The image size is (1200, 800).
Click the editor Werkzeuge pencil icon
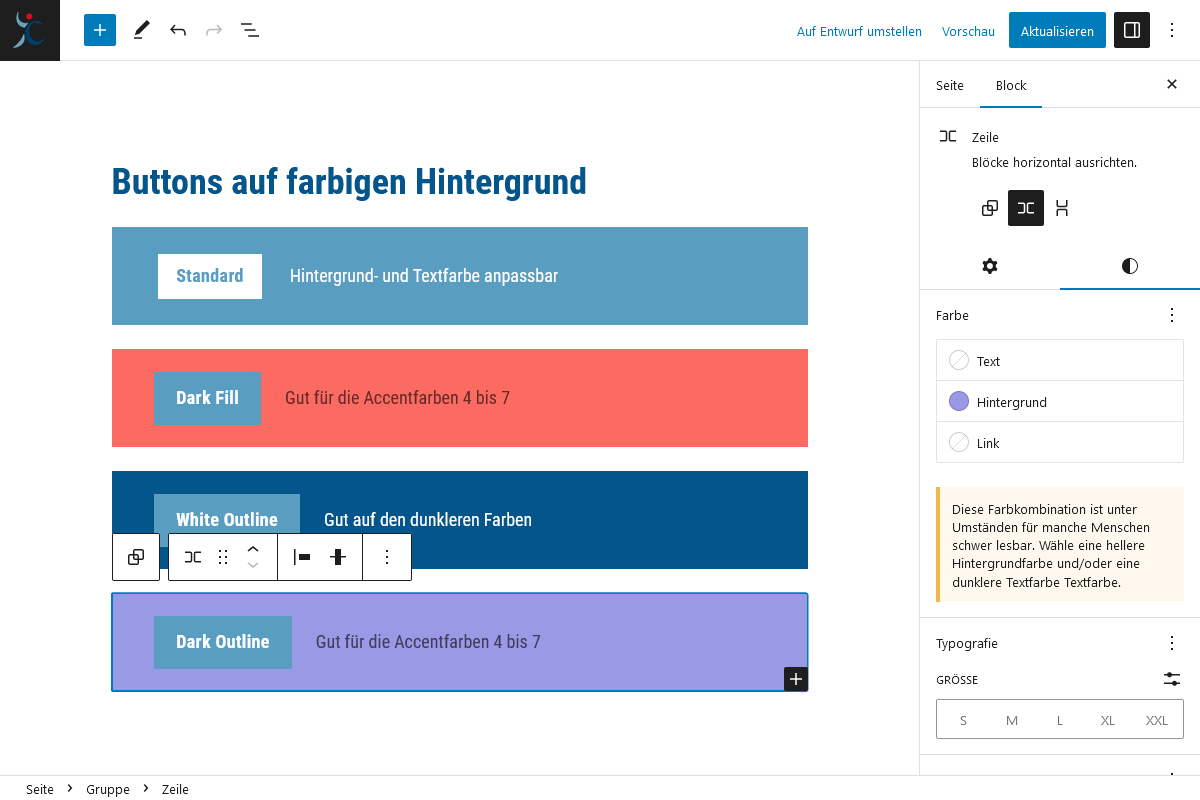pos(141,30)
